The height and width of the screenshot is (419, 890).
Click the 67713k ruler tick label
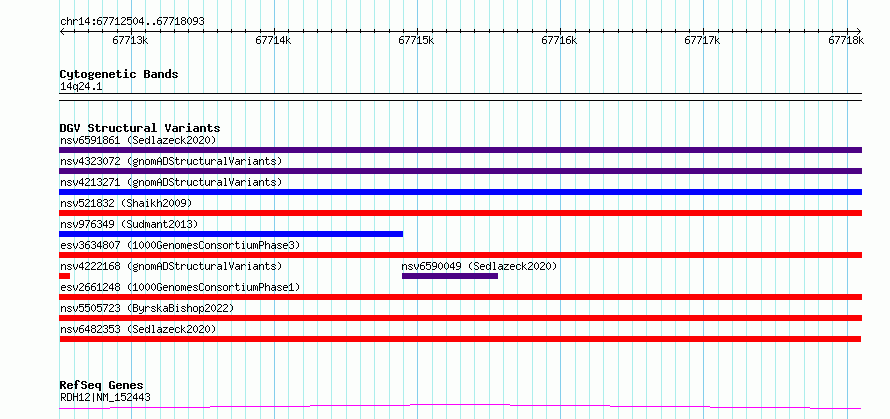(x=131, y=40)
